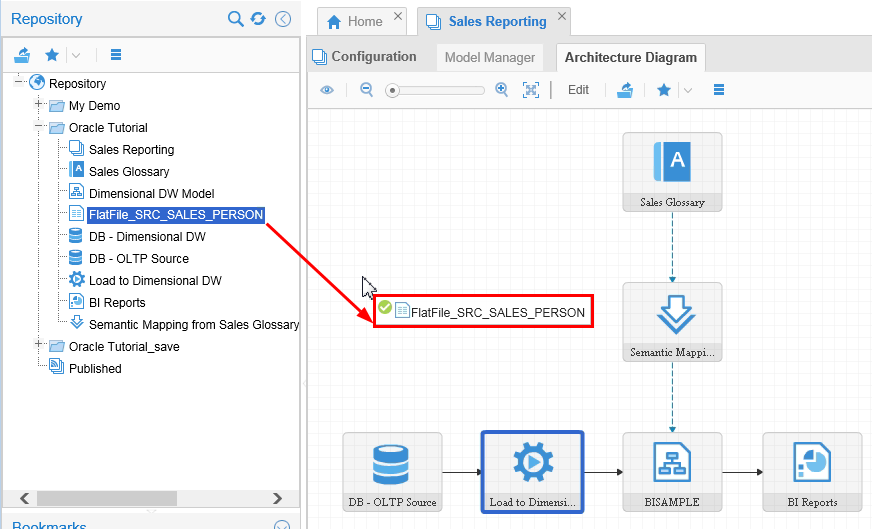872x529 pixels.
Task: Select Oracle Tutorial folder in the tree
Action: click(x=108, y=128)
